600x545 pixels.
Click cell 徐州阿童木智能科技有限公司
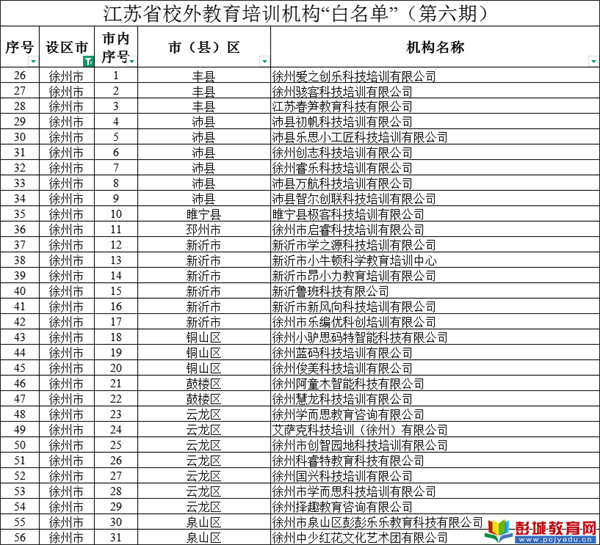pyautogui.click(x=435, y=383)
